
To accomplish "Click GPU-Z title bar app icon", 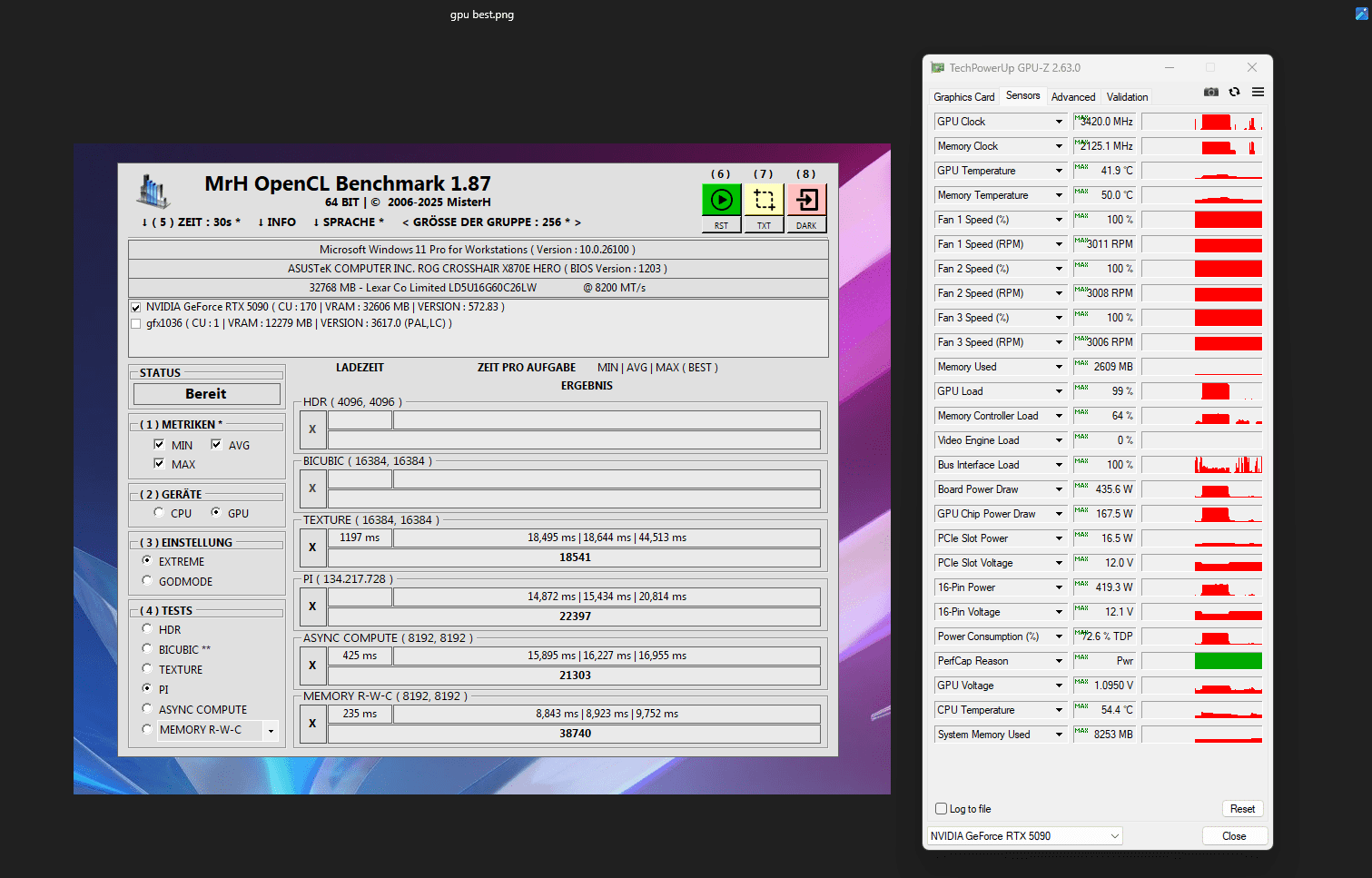I will [x=938, y=68].
